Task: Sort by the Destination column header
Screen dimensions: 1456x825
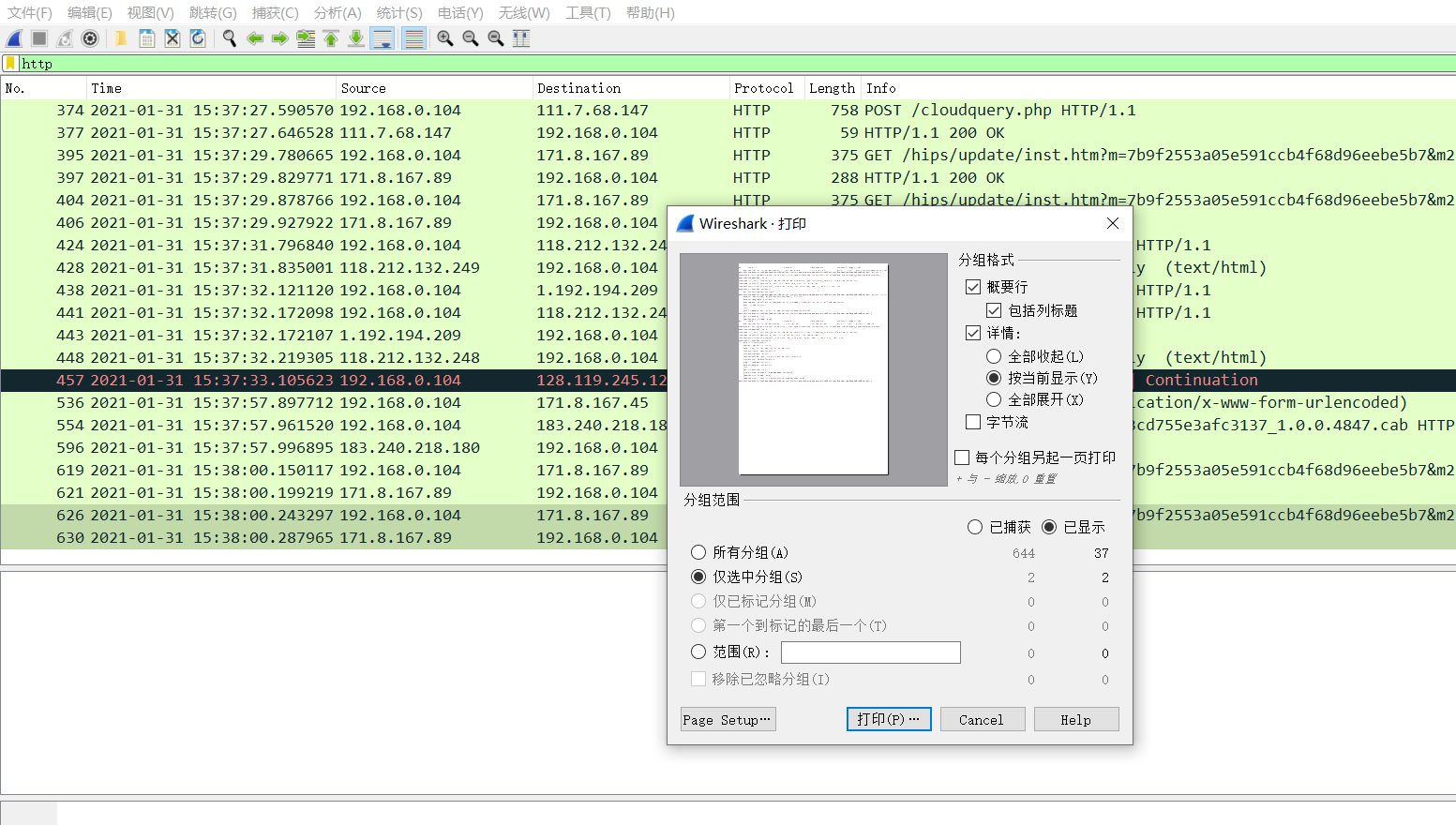Action: coord(631,88)
